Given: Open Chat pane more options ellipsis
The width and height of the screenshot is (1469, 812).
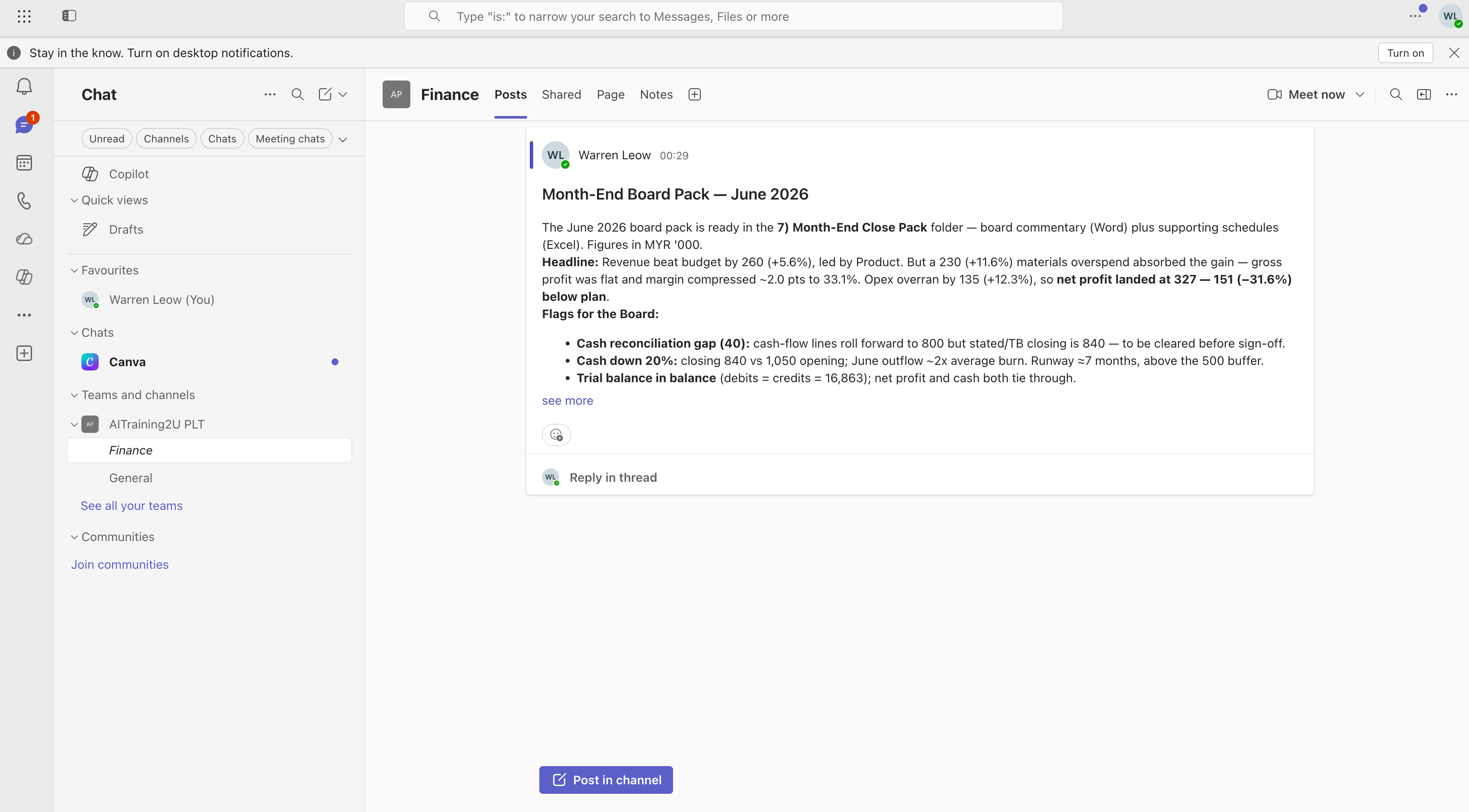Looking at the screenshot, I should tap(270, 94).
